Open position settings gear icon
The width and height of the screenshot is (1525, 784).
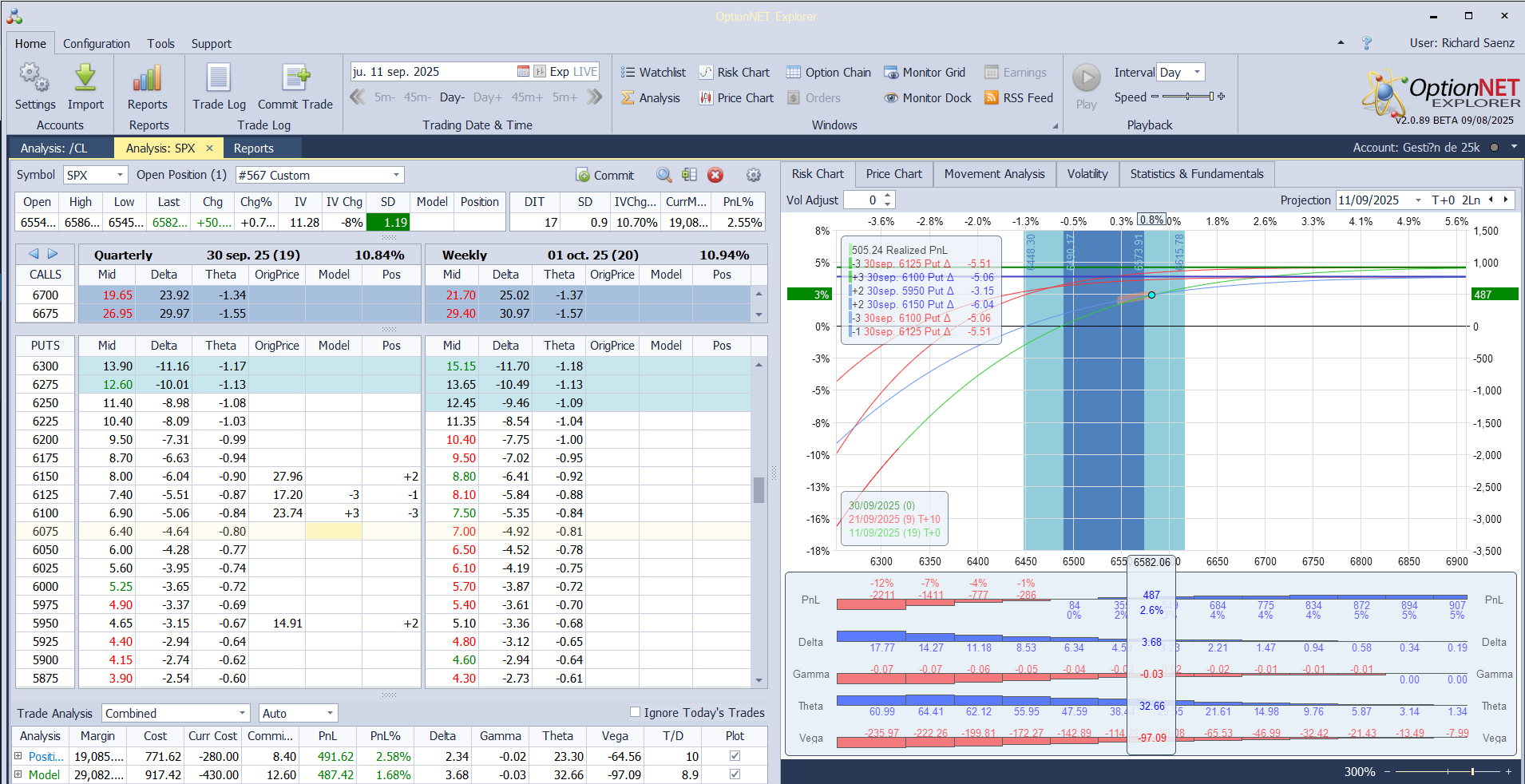753,175
